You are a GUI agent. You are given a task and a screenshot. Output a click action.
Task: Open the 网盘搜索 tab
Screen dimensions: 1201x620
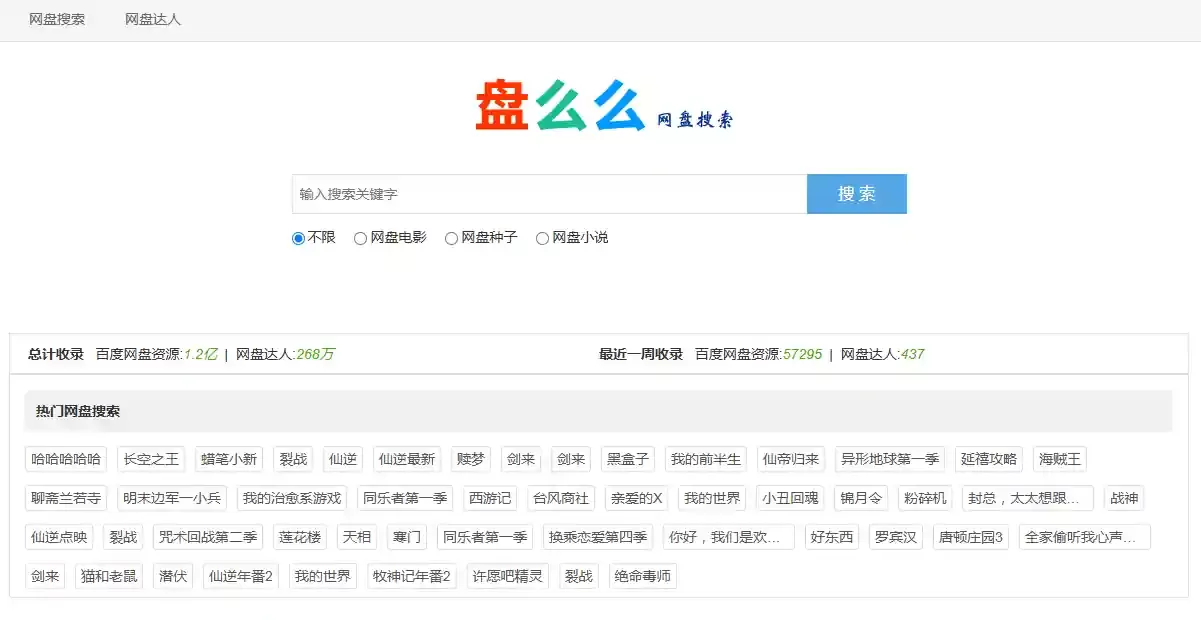[x=57, y=19]
